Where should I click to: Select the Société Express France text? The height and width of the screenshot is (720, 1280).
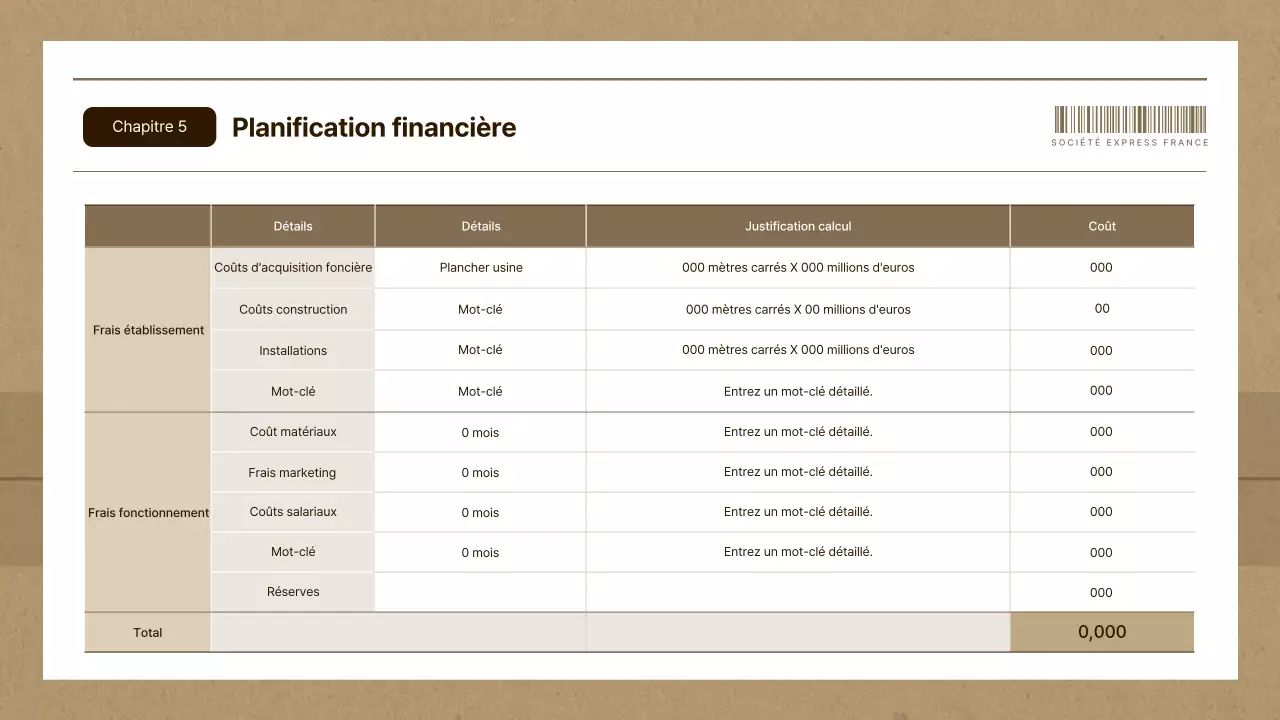(1129, 142)
